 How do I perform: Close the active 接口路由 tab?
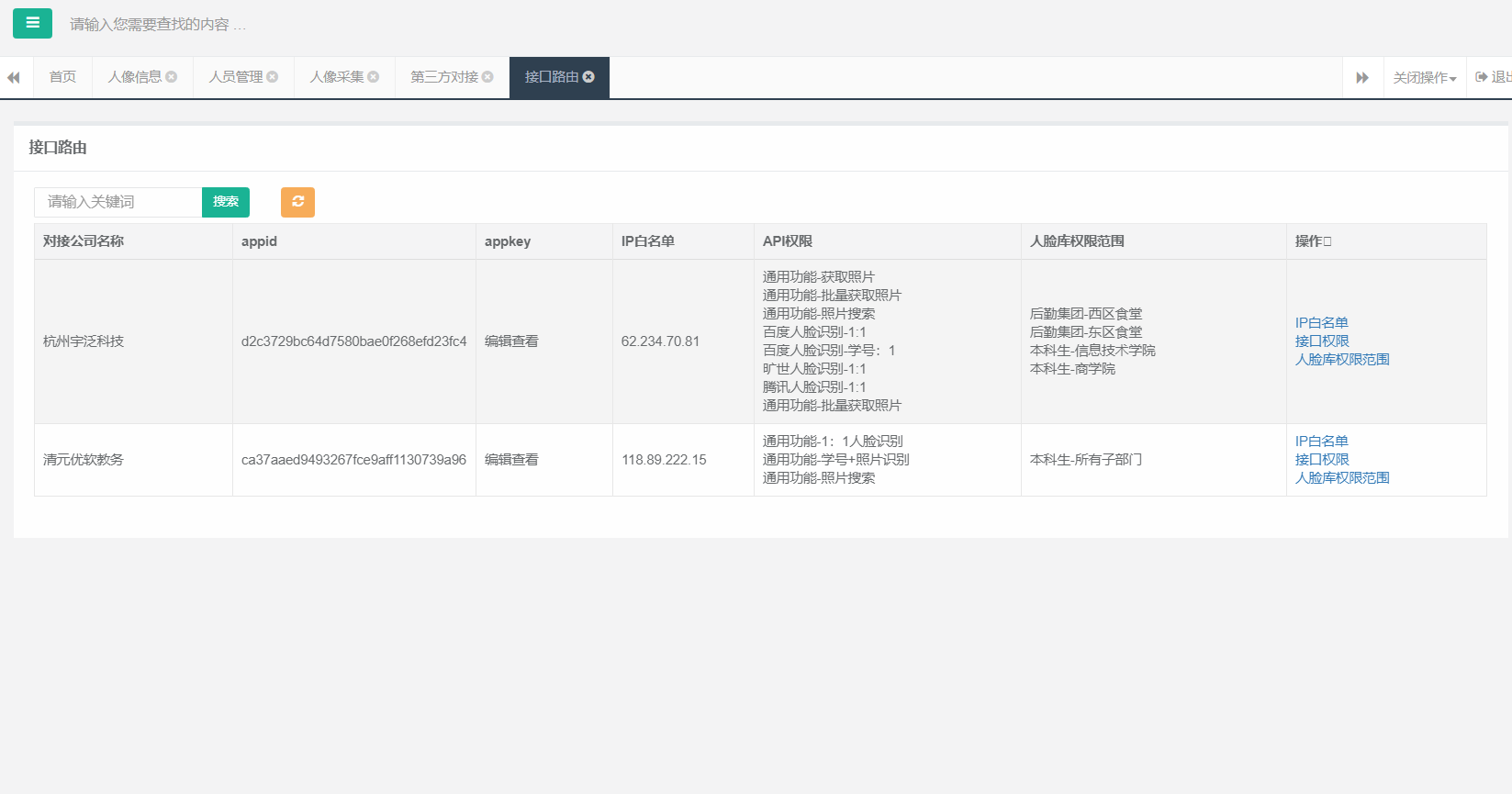[x=589, y=77]
